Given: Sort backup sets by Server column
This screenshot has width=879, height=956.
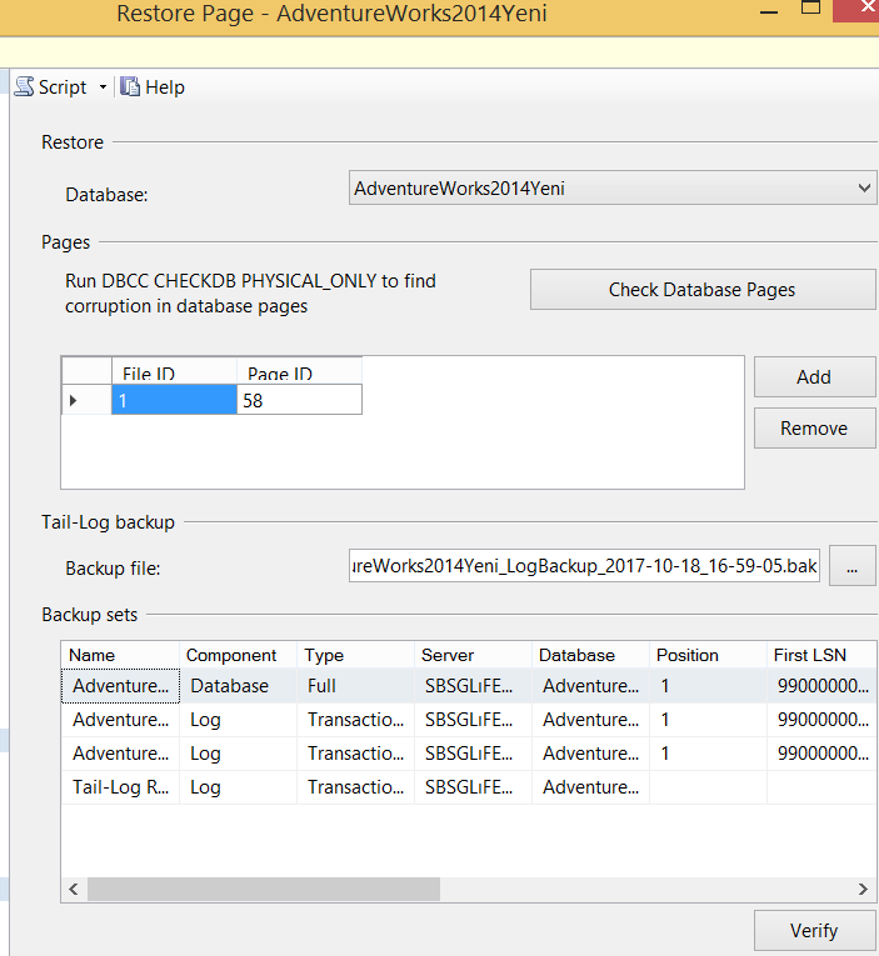Looking at the screenshot, I should [473, 655].
